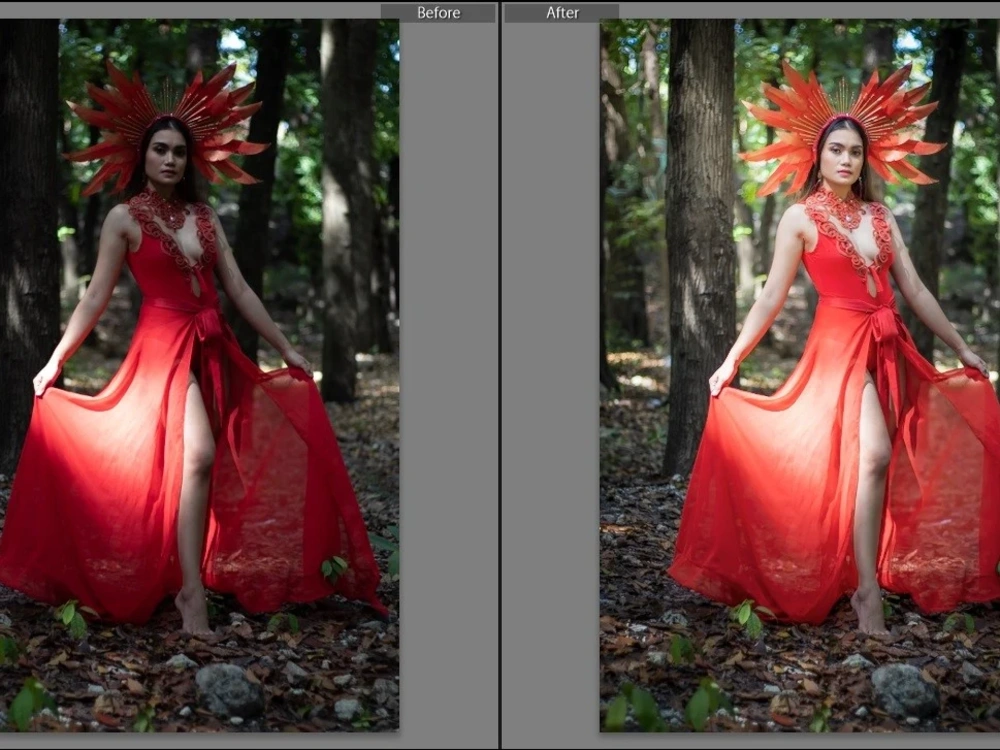1000x750 pixels.
Task: Select the After view label
Action: 561,12
